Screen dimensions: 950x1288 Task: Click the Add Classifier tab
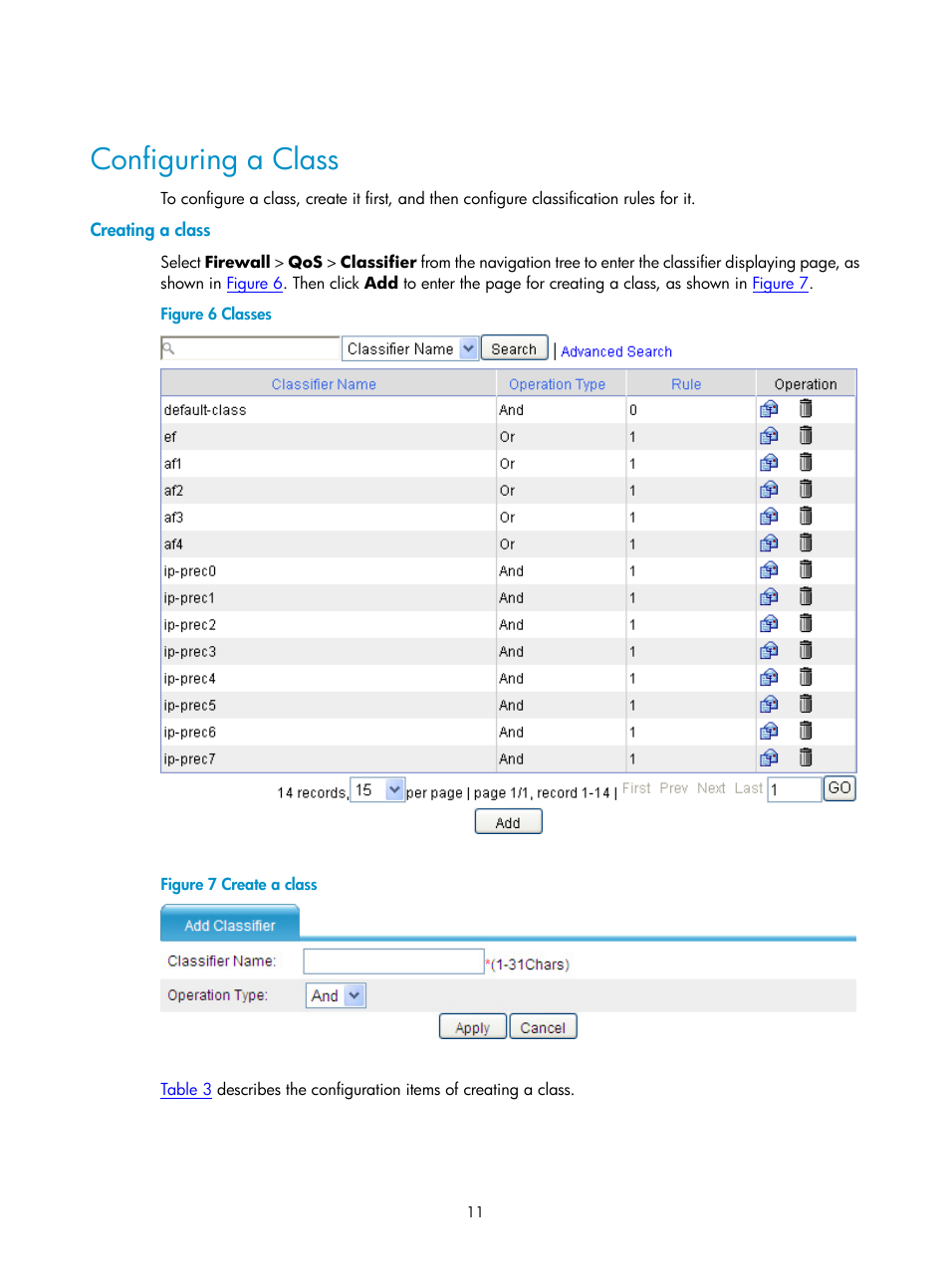230,925
